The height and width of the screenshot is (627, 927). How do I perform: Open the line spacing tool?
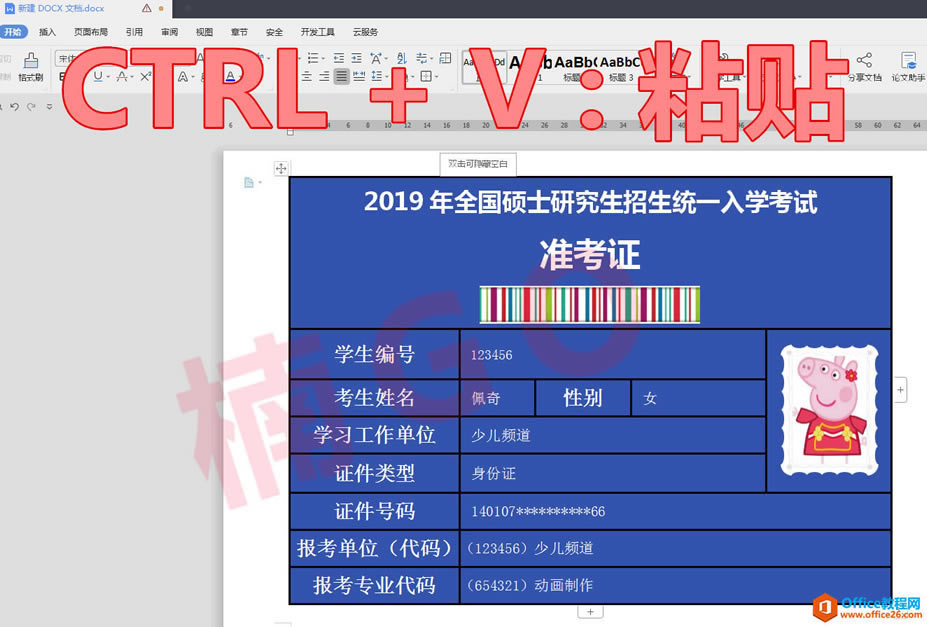[376, 76]
